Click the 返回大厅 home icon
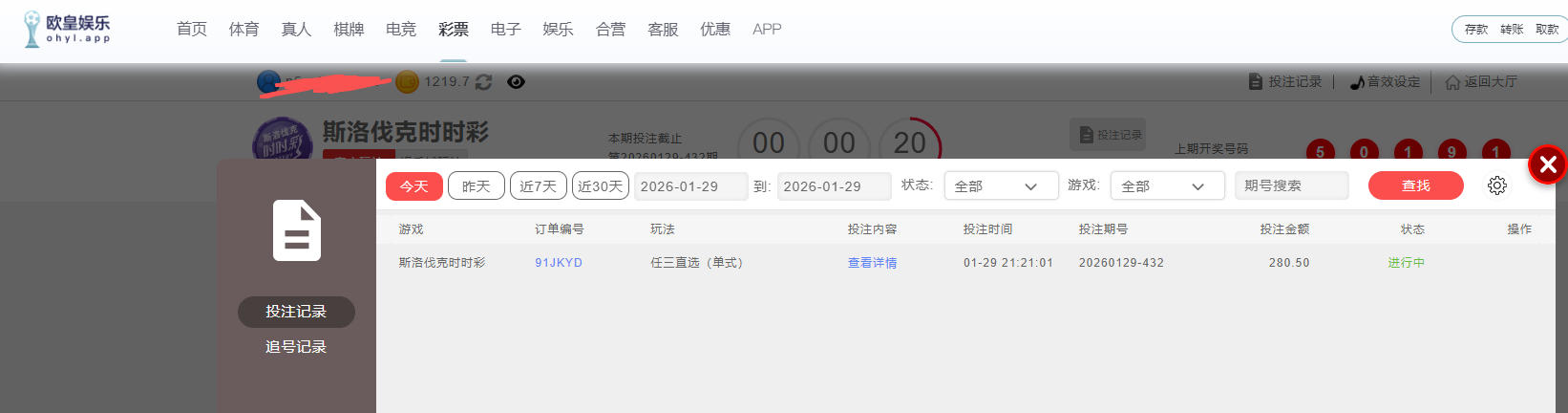The height and width of the screenshot is (413, 1568). pyautogui.click(x=1452, y=83)
